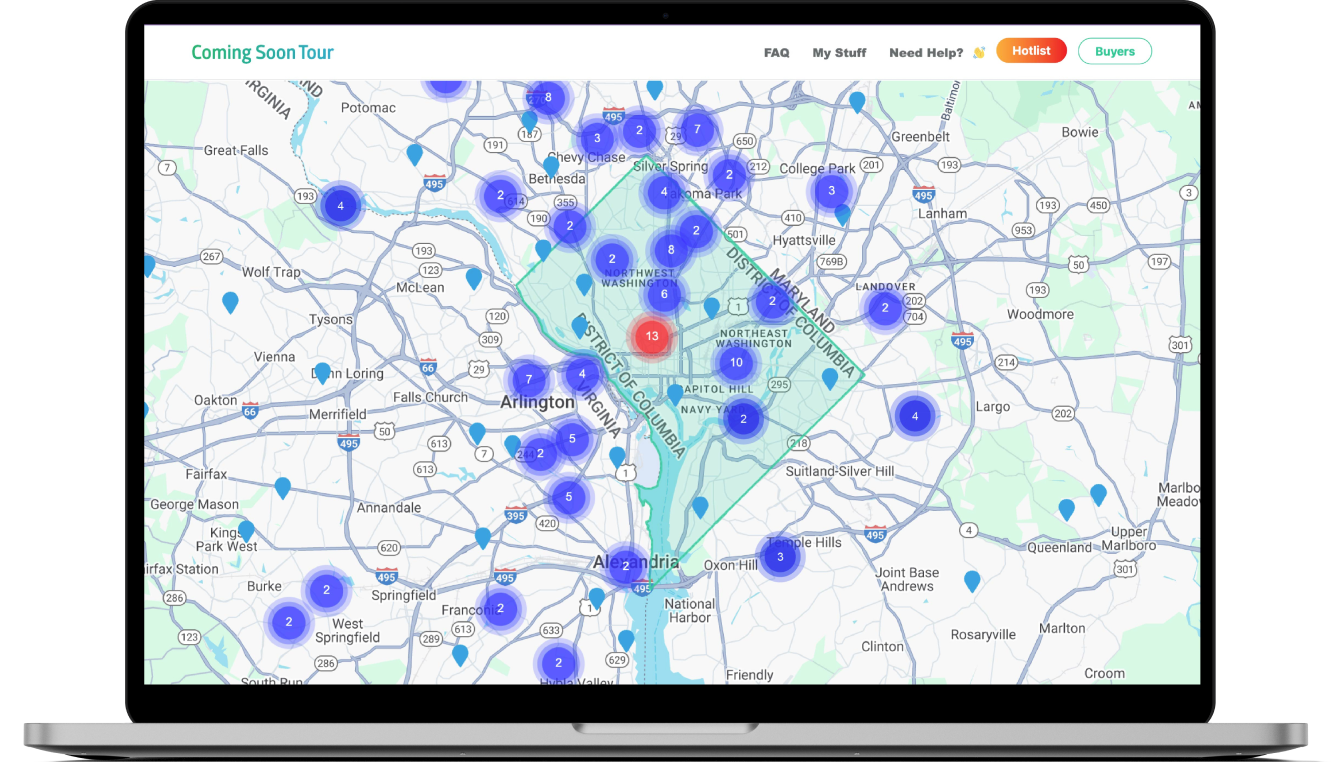
Task: Select the 2 cluster at Landover
Action: pos(884,308)
